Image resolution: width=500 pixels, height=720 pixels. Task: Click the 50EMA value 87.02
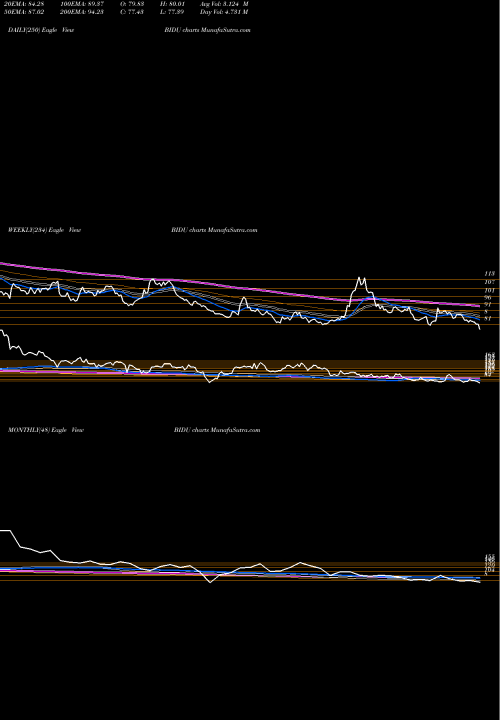[24, 11]
